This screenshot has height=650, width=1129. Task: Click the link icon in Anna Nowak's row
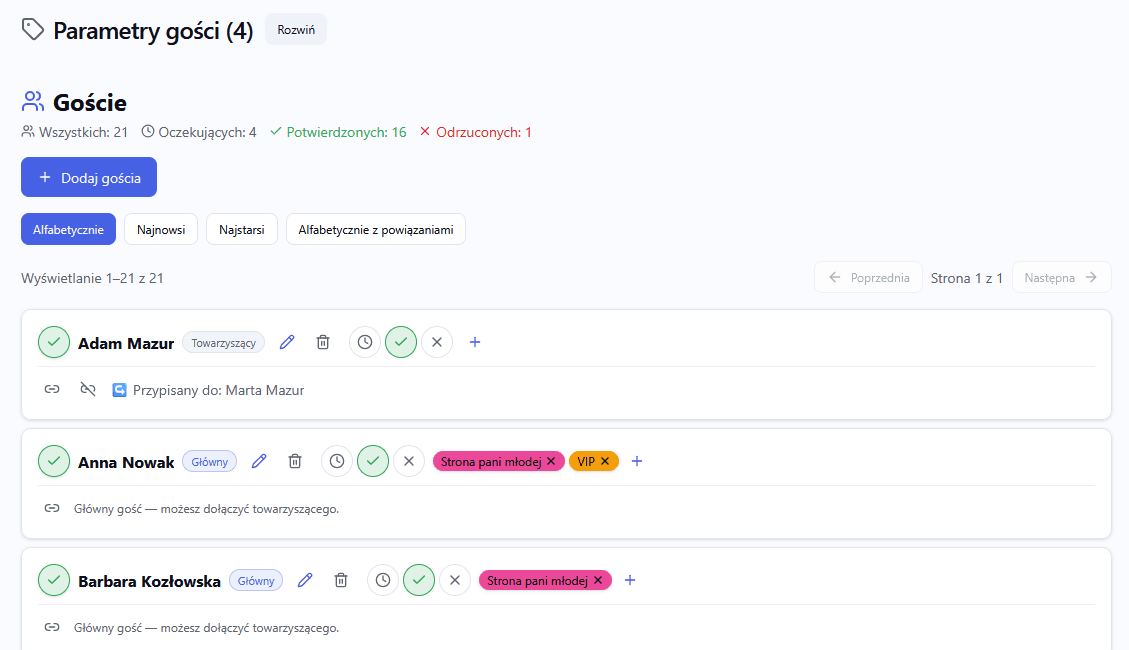[52, 508]
